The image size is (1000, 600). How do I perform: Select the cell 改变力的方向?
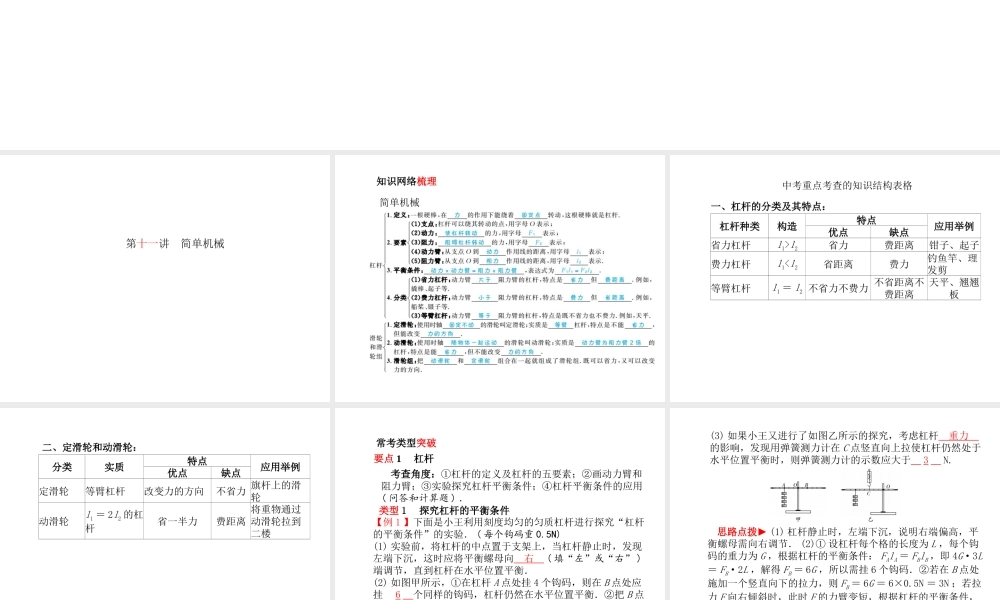click(177, 491)
